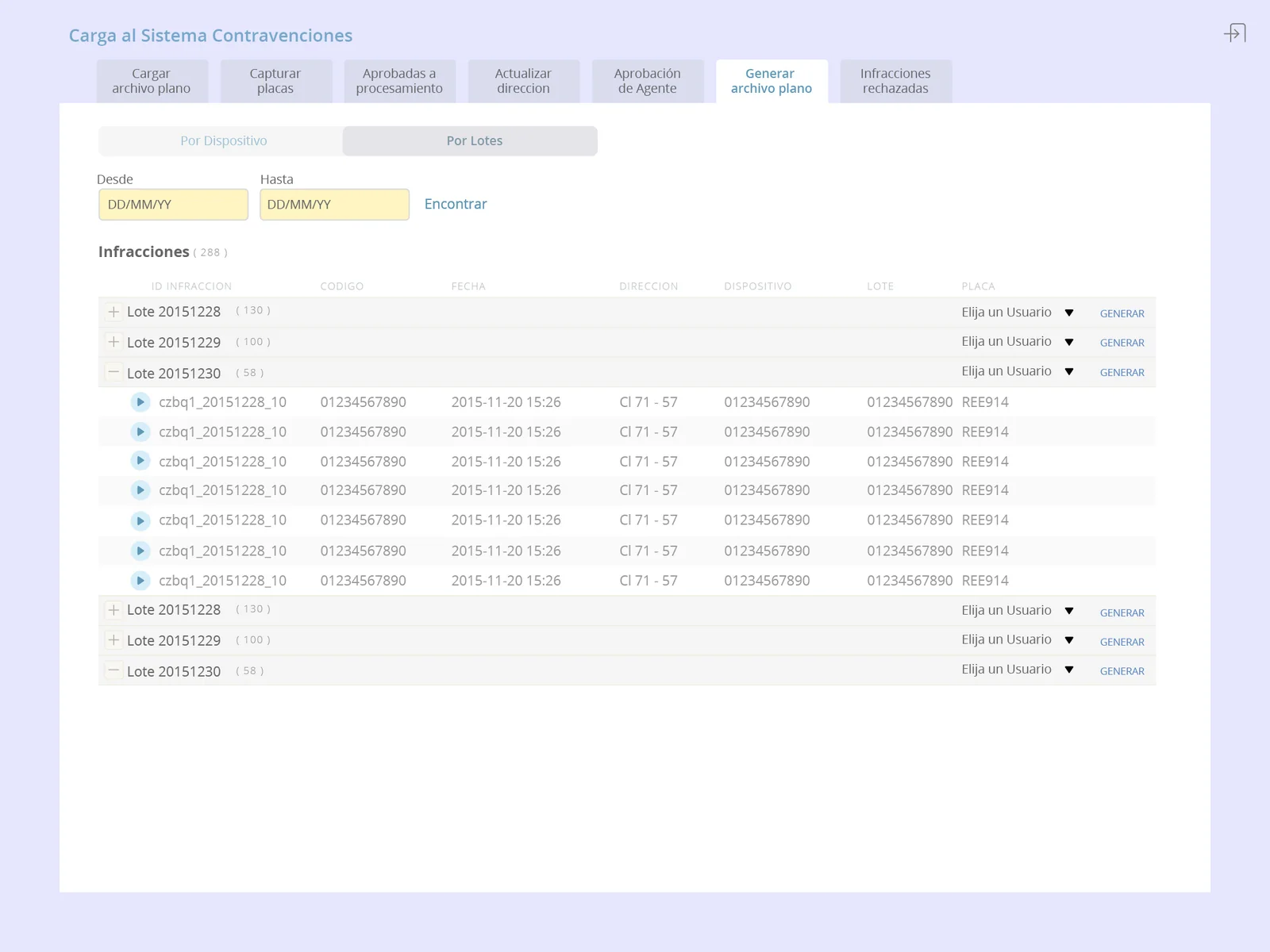Open the Cargar archivo plano tab
The height and width of the screenshot is (952, 1270).
tap(152, 81)
